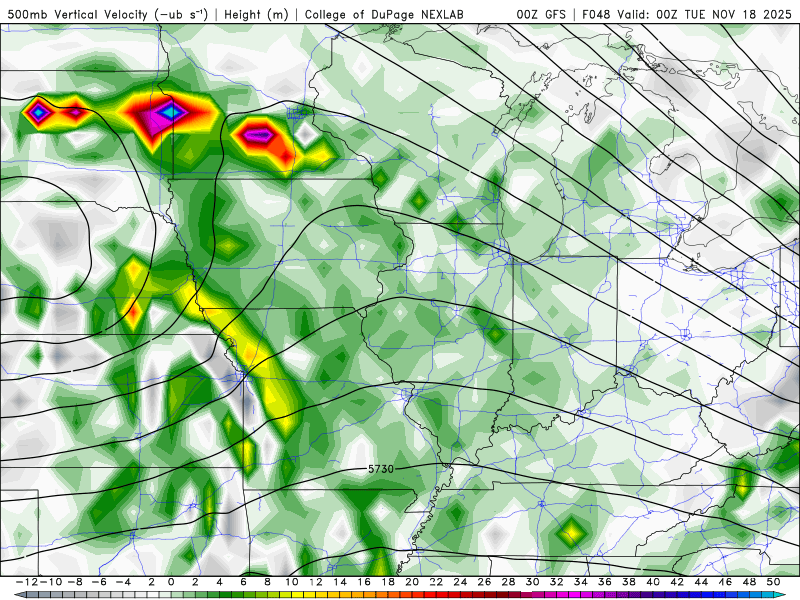
Task: Click 'College of DuPage NEXLAB' in header
Action: click(384, 15)
